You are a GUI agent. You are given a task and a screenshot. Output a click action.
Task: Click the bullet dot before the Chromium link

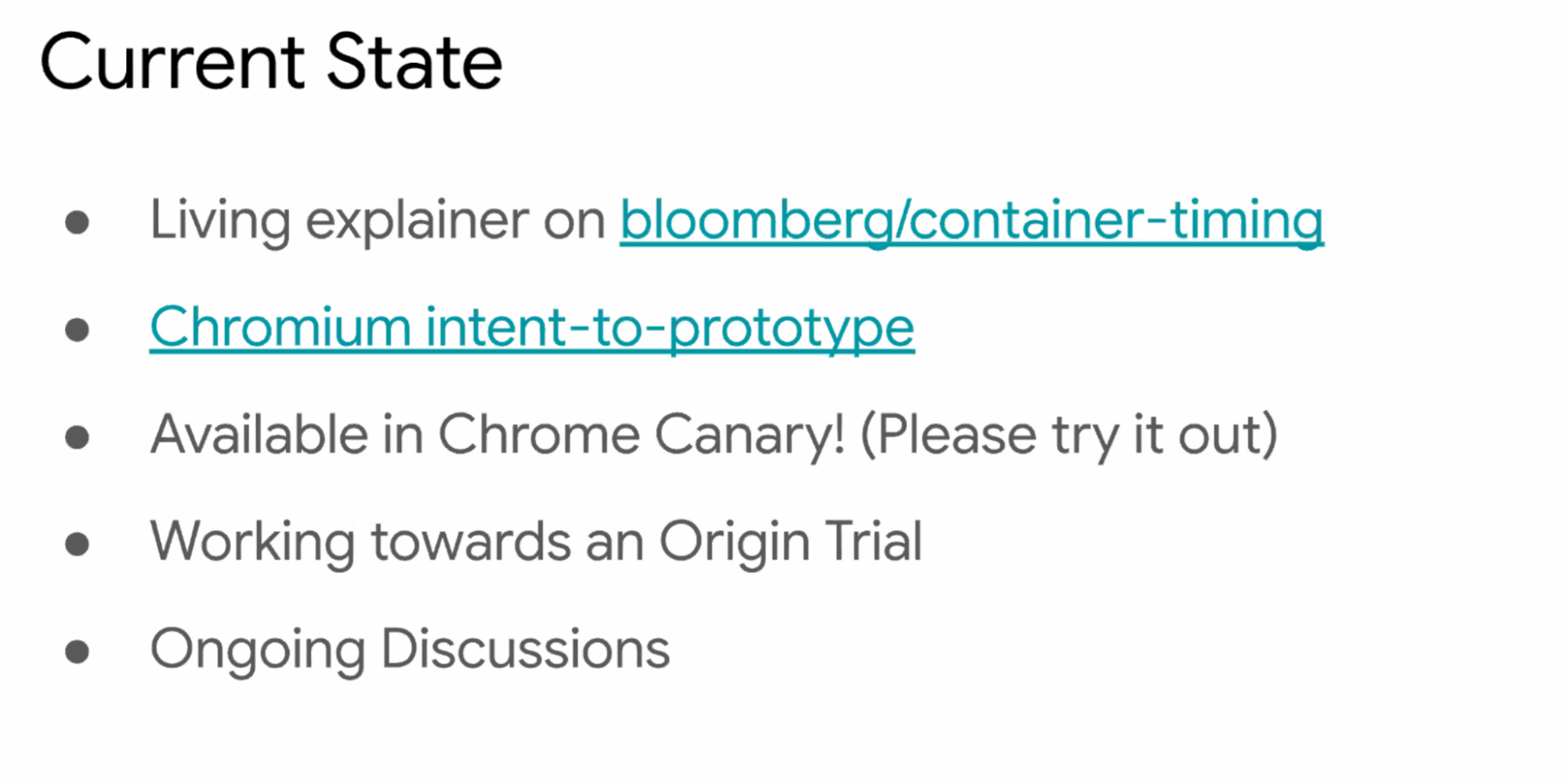tap(77, 330)
